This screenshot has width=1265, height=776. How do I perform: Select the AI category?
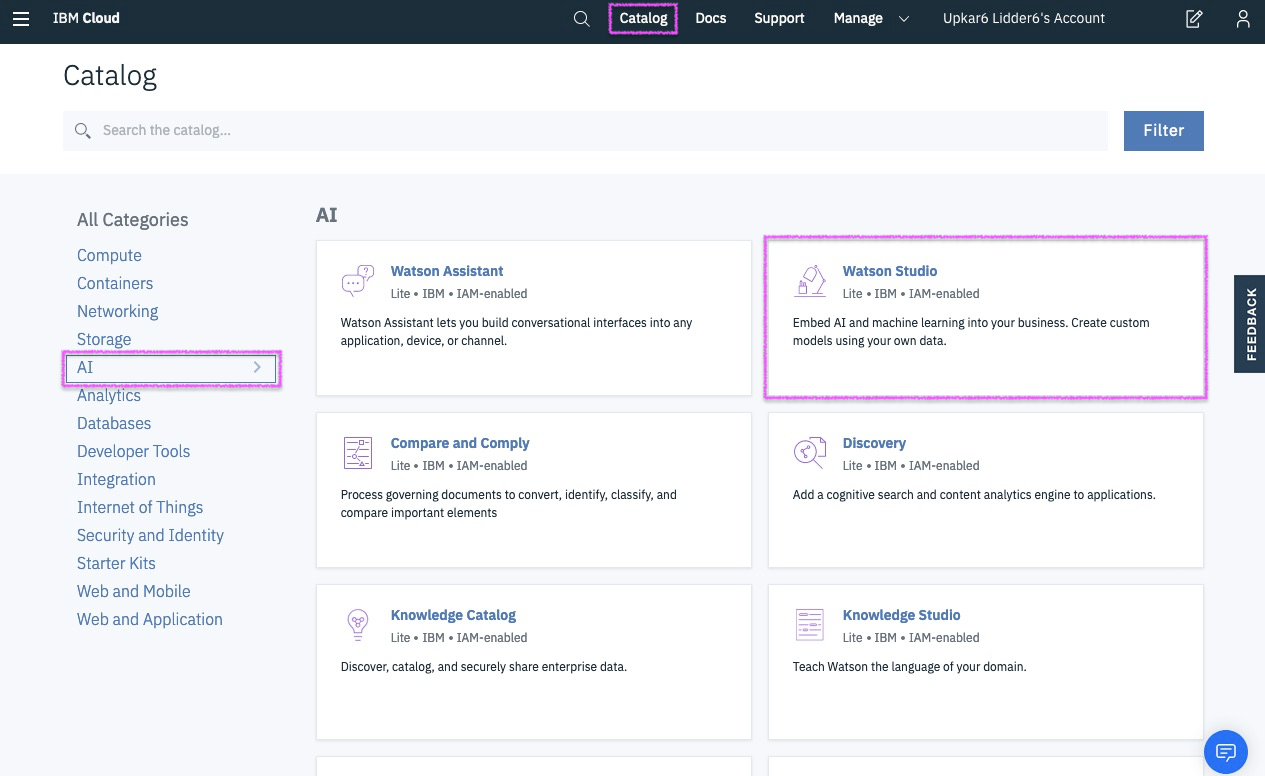[x=171, y=367]
